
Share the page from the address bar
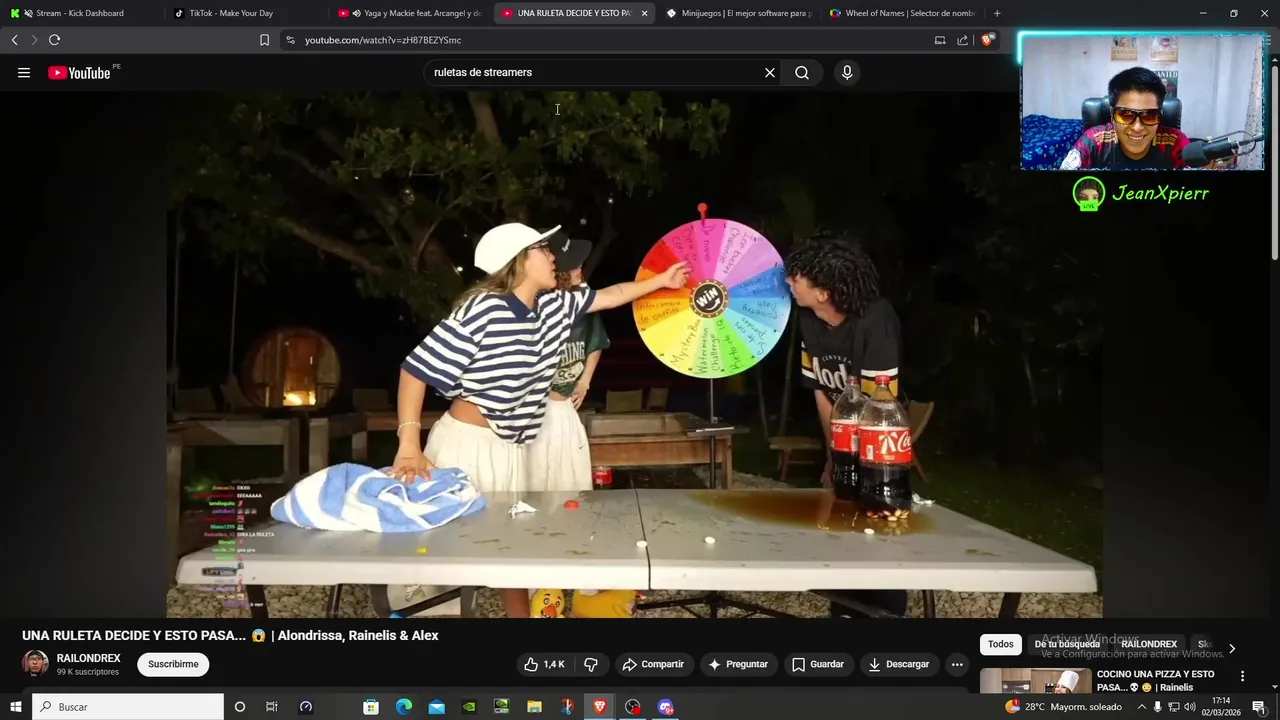[x=962, y=40]
